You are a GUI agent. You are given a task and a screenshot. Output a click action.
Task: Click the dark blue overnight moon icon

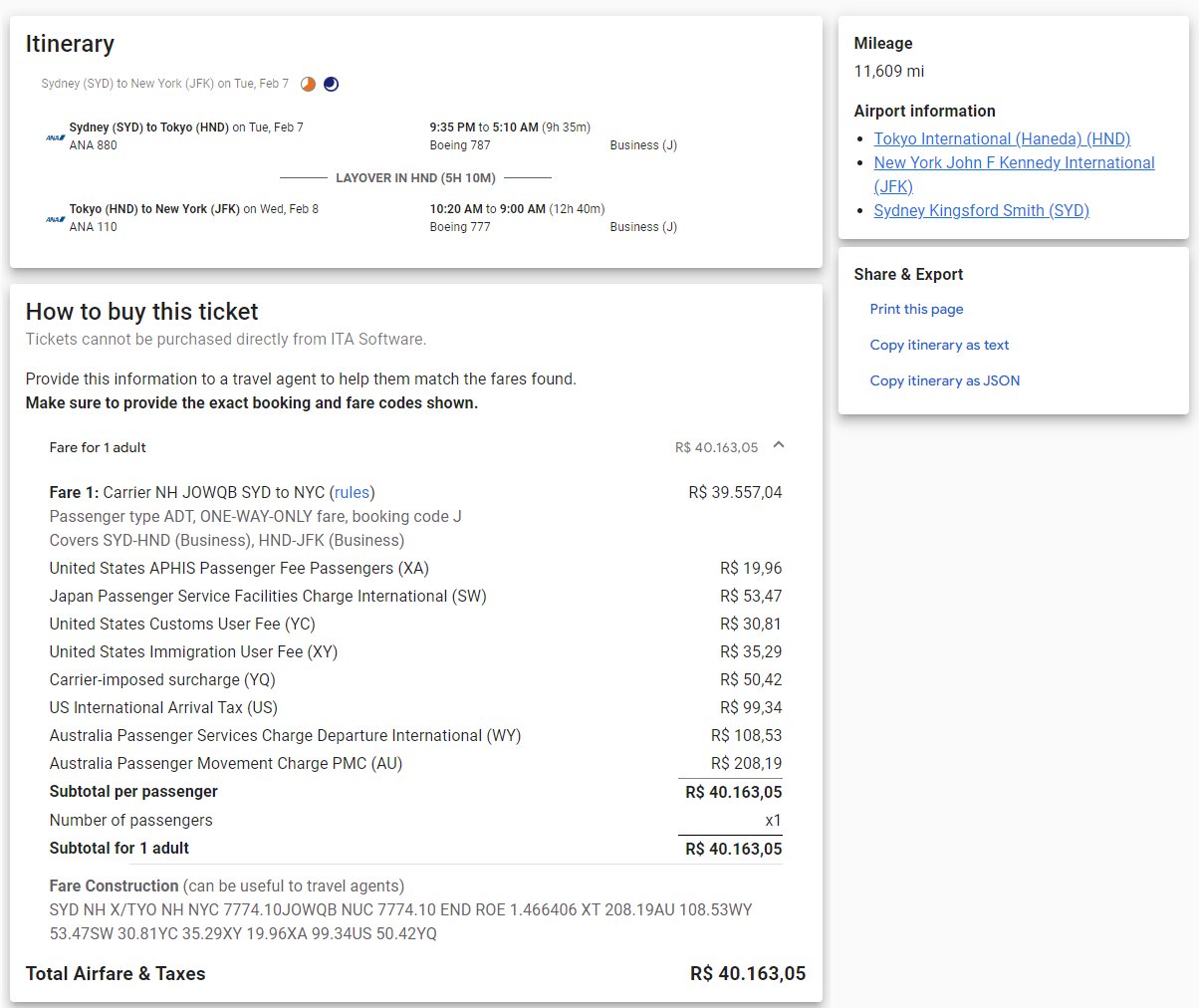332,84
